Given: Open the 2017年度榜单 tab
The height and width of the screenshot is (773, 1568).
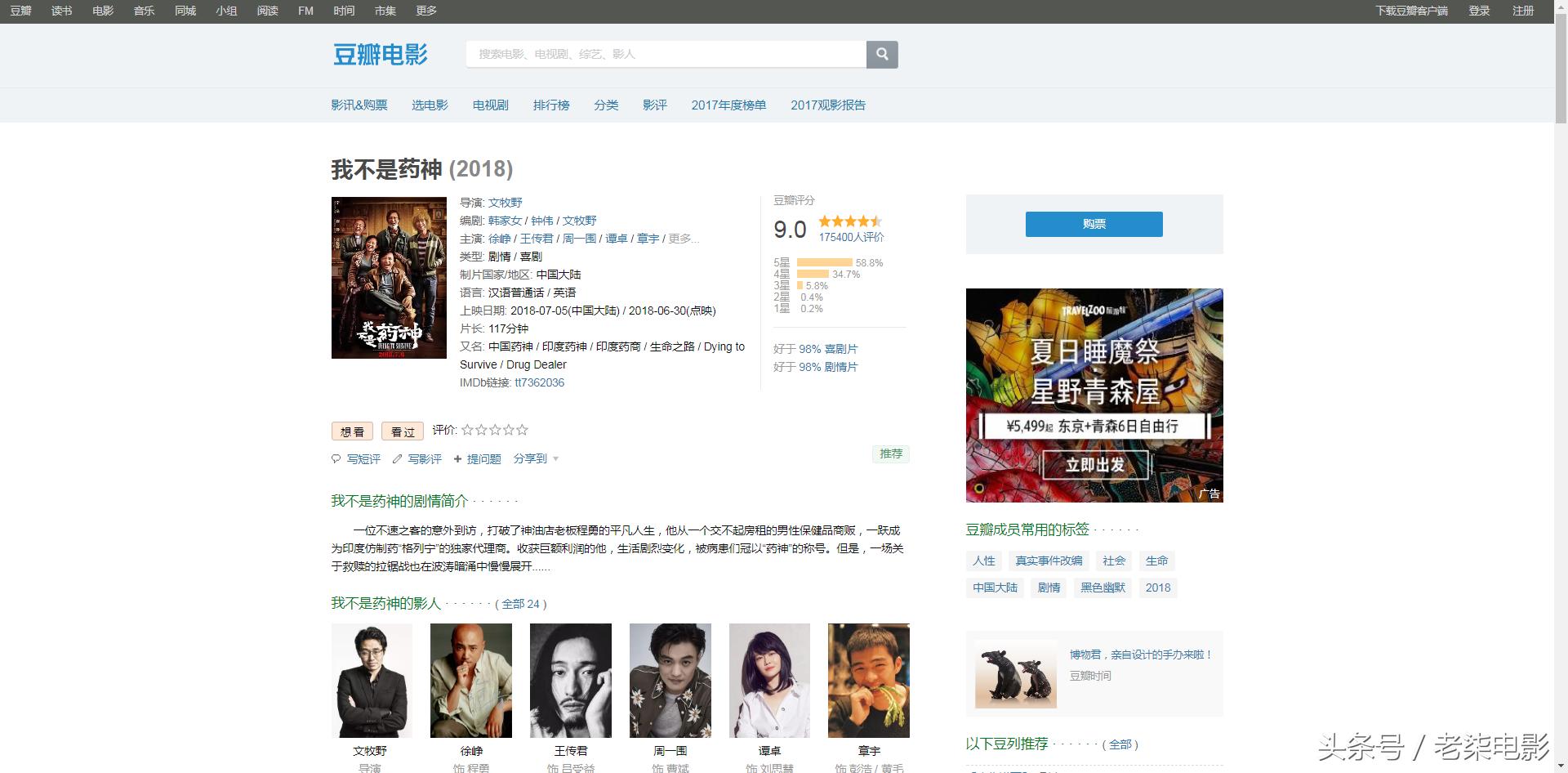Looking at the screenshot, I should click(728, 105).
